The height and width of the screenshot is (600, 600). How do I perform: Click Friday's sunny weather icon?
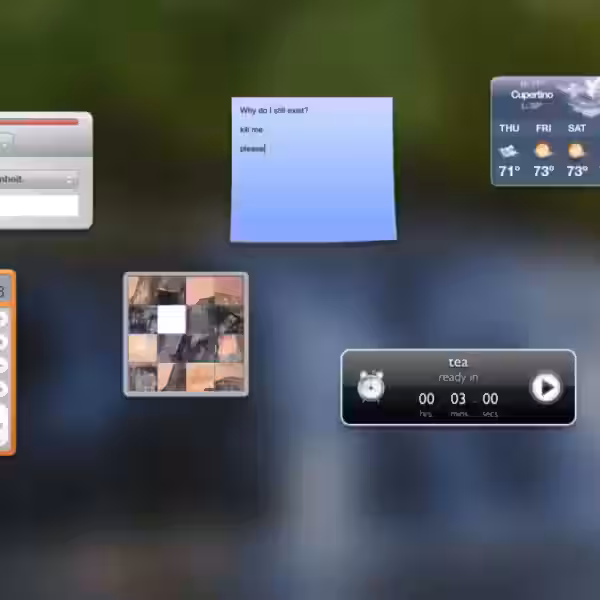pos(543,151)
